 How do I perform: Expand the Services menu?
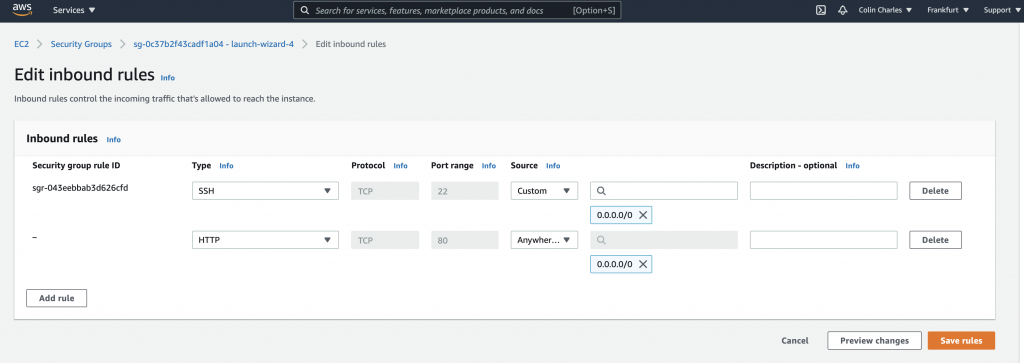click(x=74, y=10)
